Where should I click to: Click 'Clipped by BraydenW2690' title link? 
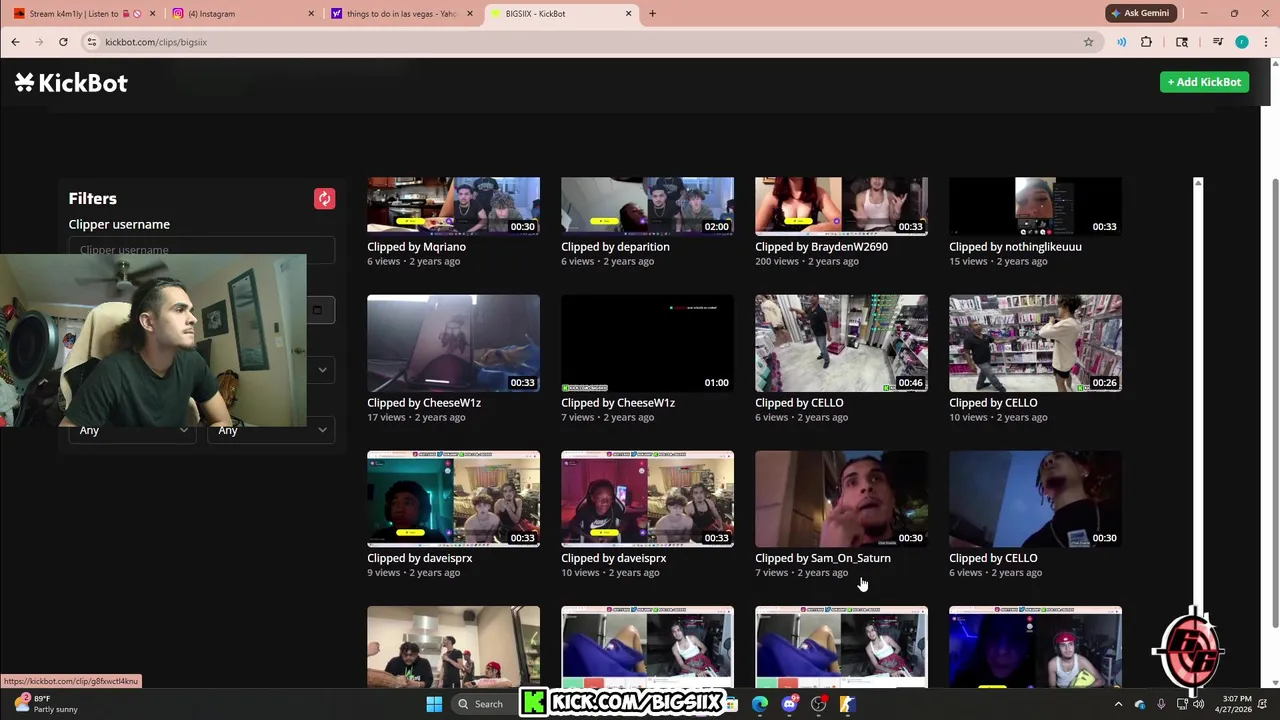coord(821,246)
